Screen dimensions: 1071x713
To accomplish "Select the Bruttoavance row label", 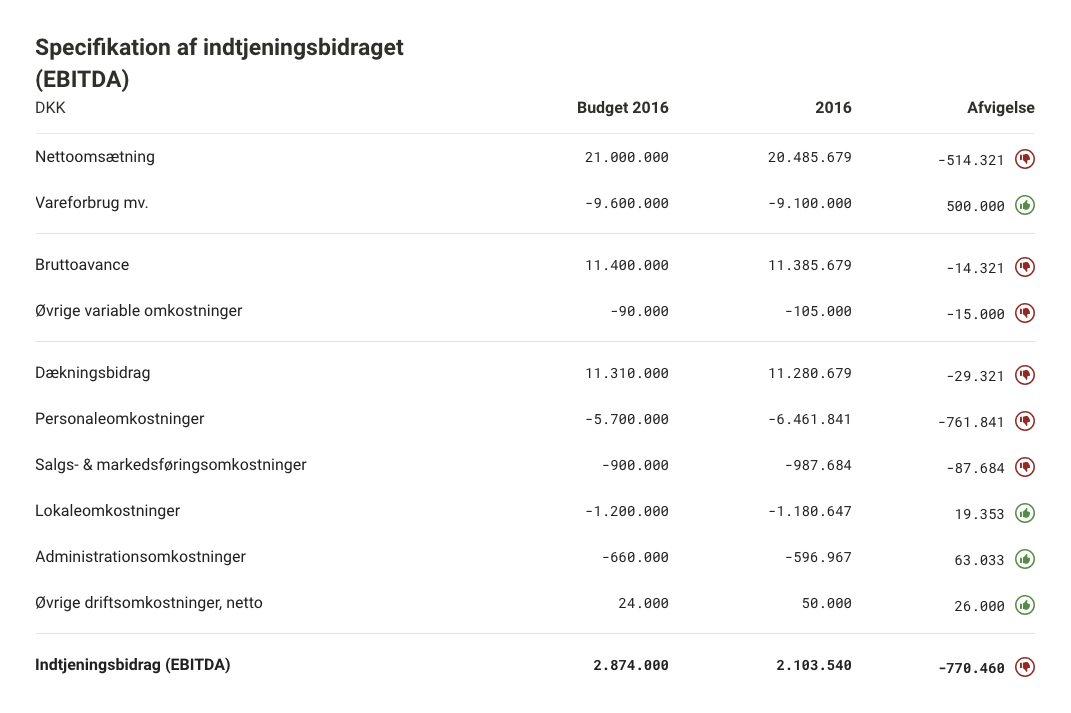I will (x=82, y=265).
